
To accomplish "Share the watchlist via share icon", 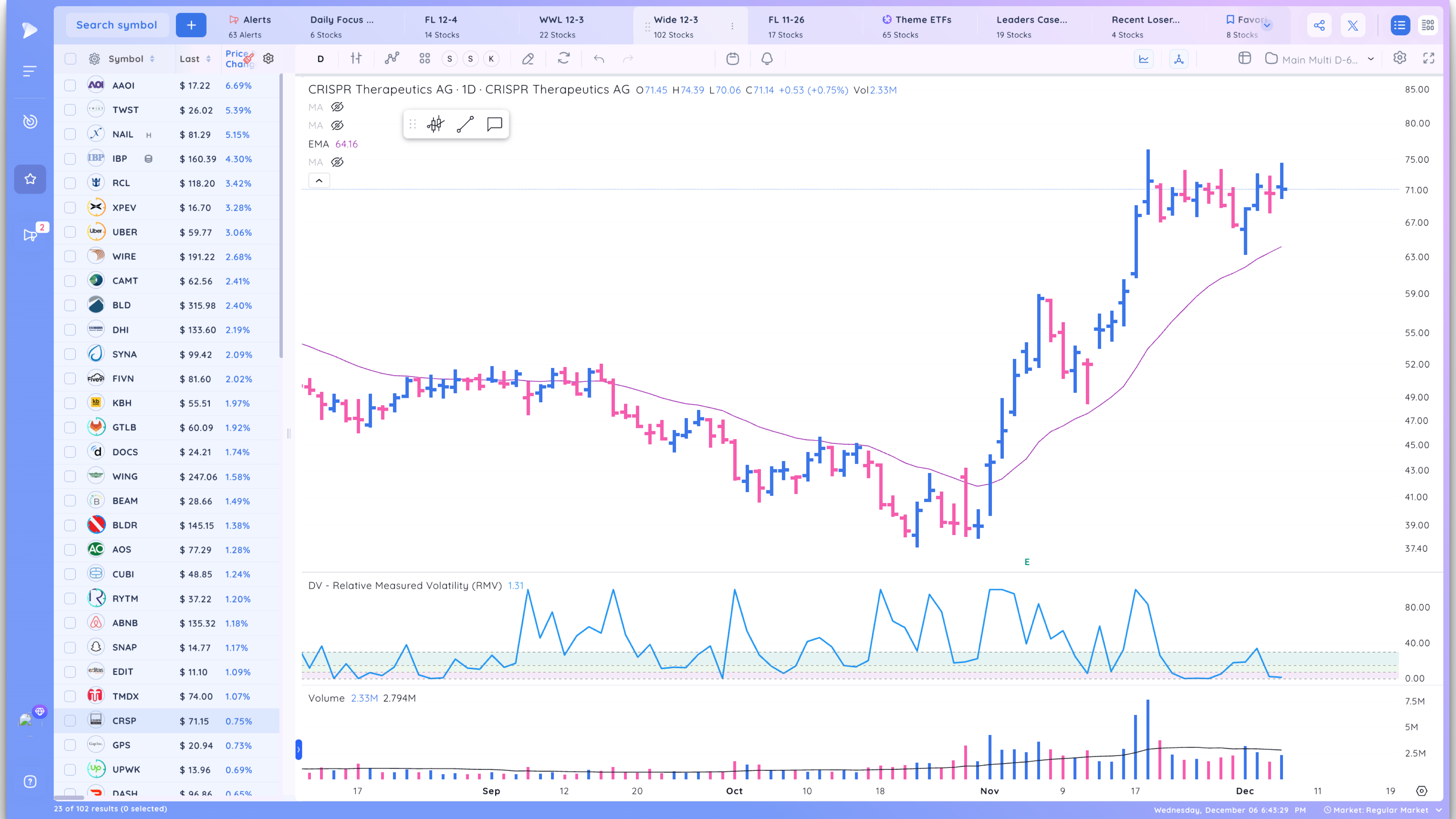I will (x=1319, y=25).
